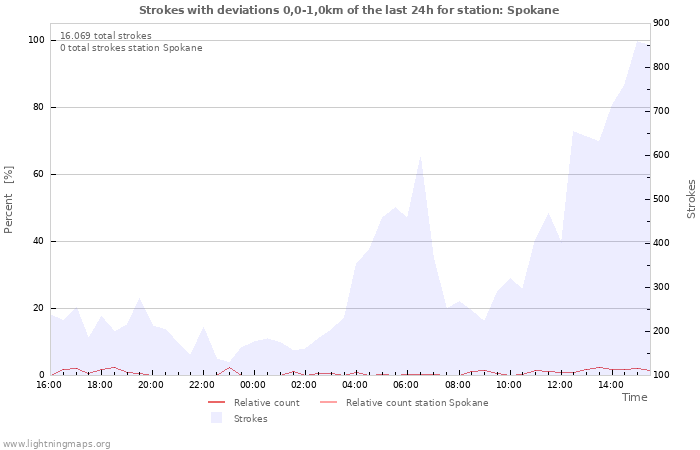700x450 pixels.
Task: Click the Strokes legend color swatch
Action: [x=216, y=418]
